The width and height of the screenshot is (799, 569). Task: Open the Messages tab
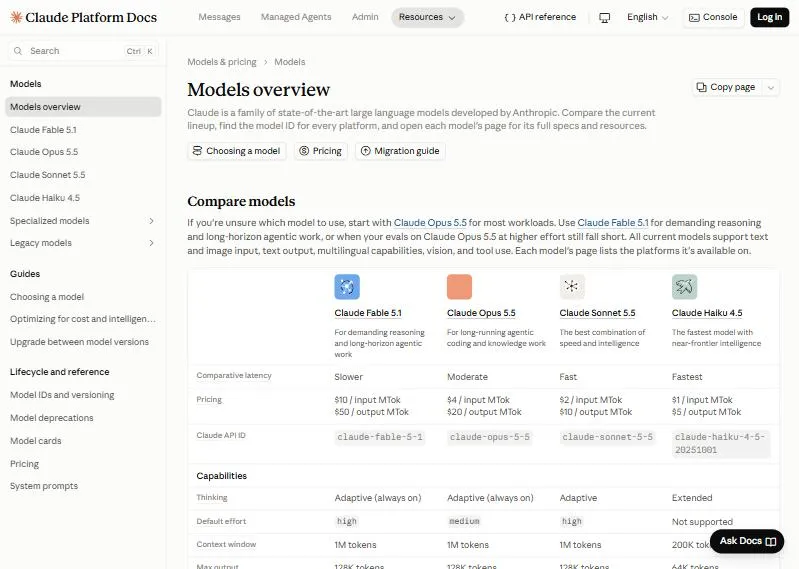(219, 17)
